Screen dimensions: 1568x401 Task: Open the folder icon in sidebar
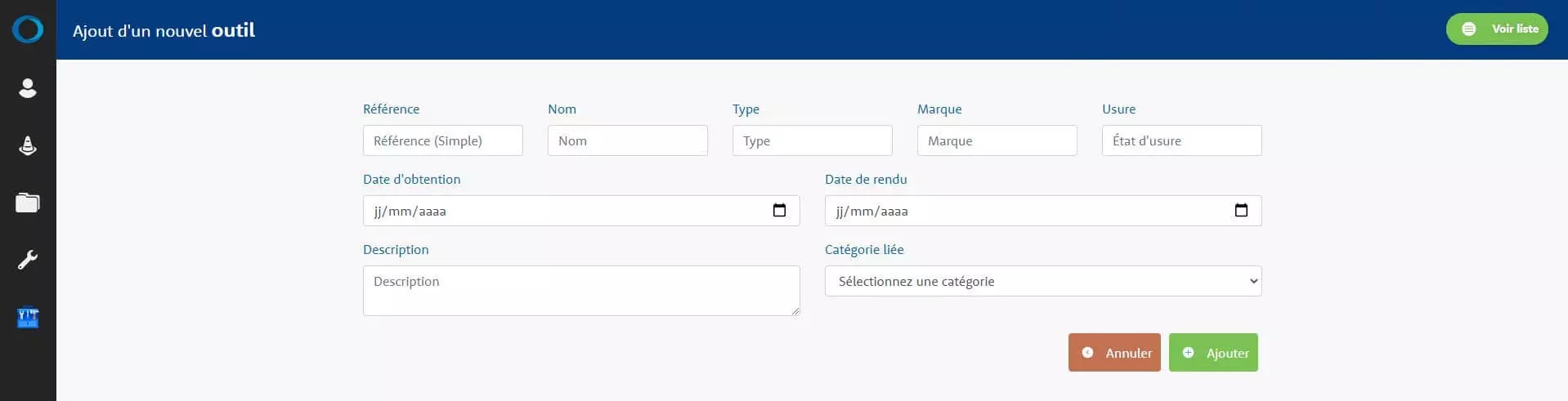tap(28, 203)
